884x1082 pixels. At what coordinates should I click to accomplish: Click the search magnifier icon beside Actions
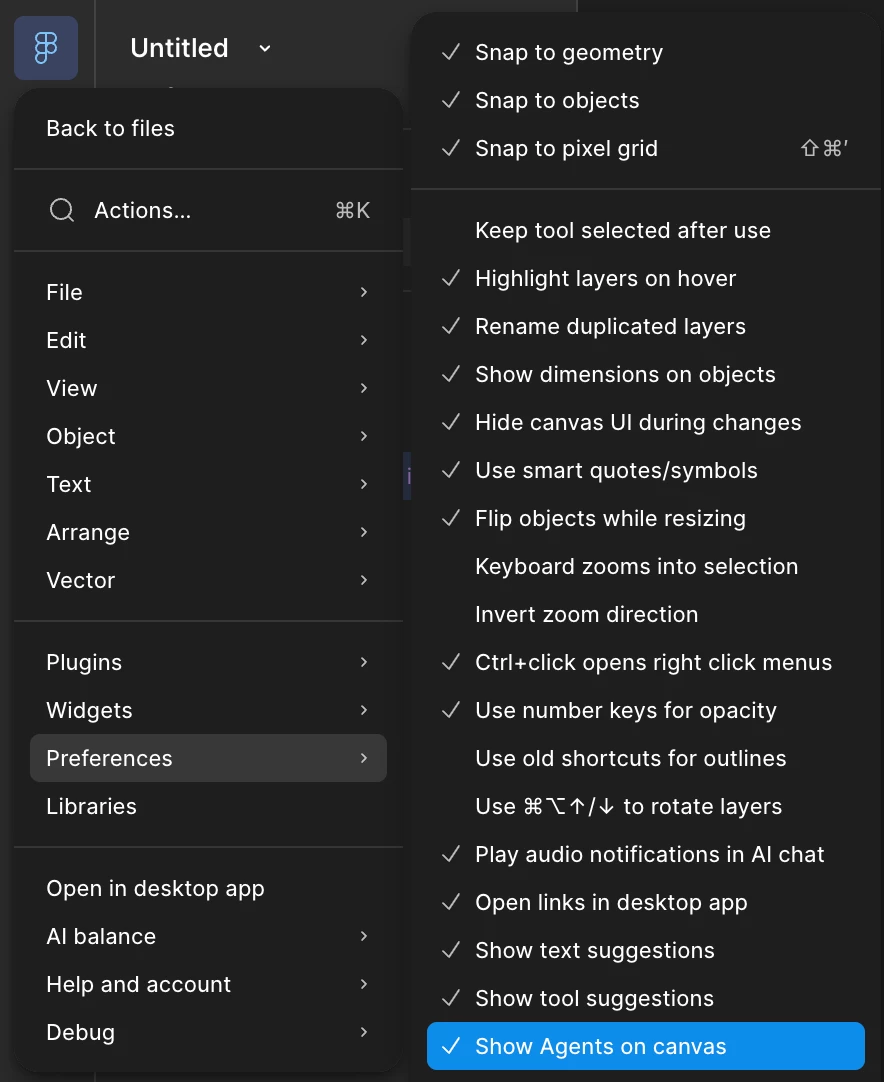pyautogui.click(x=62, y=210)
